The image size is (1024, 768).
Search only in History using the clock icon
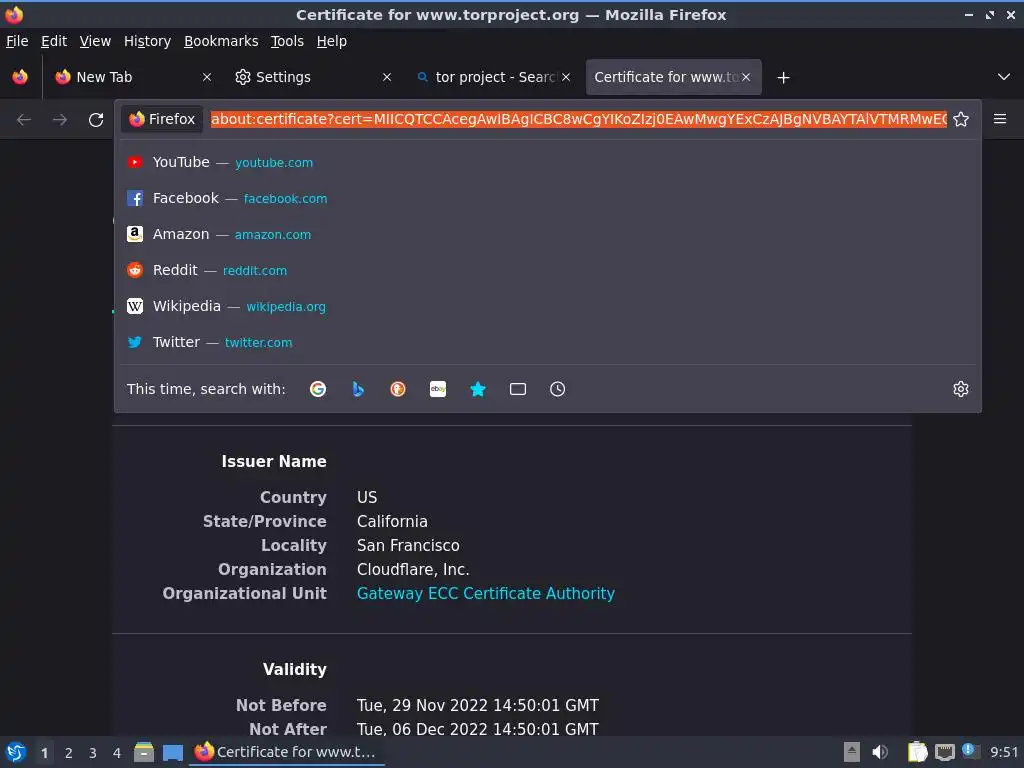click(558, 389)
